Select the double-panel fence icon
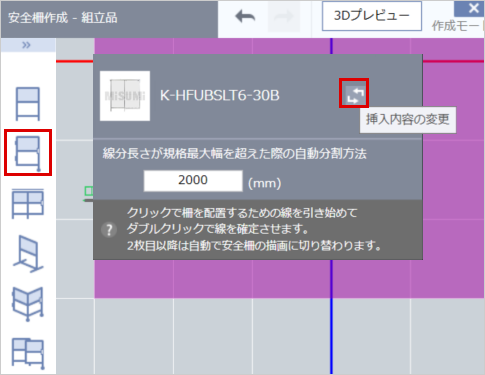 coord(28,203)
